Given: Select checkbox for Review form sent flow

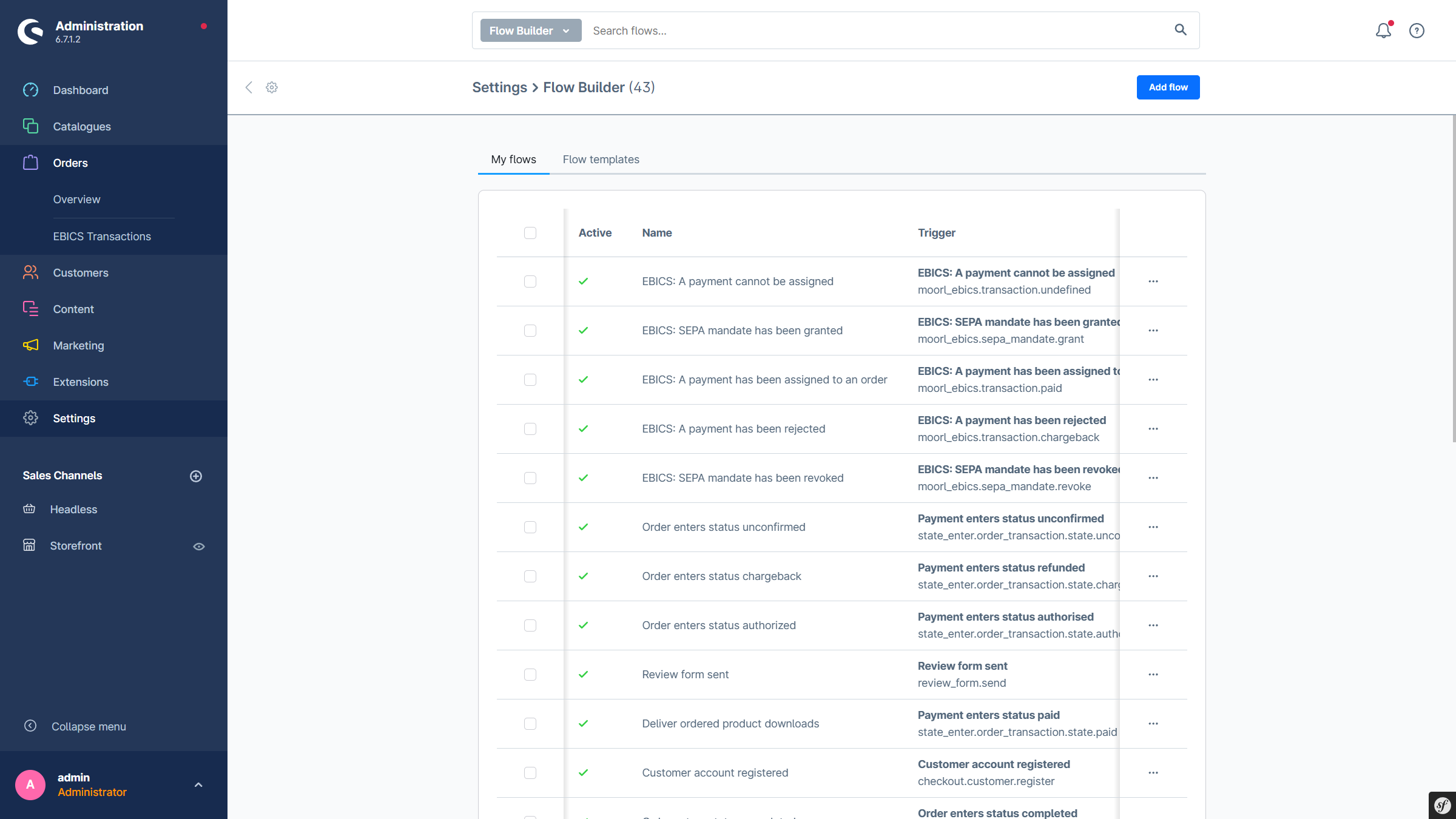Looking at the screenshot, I should [530, 675].
